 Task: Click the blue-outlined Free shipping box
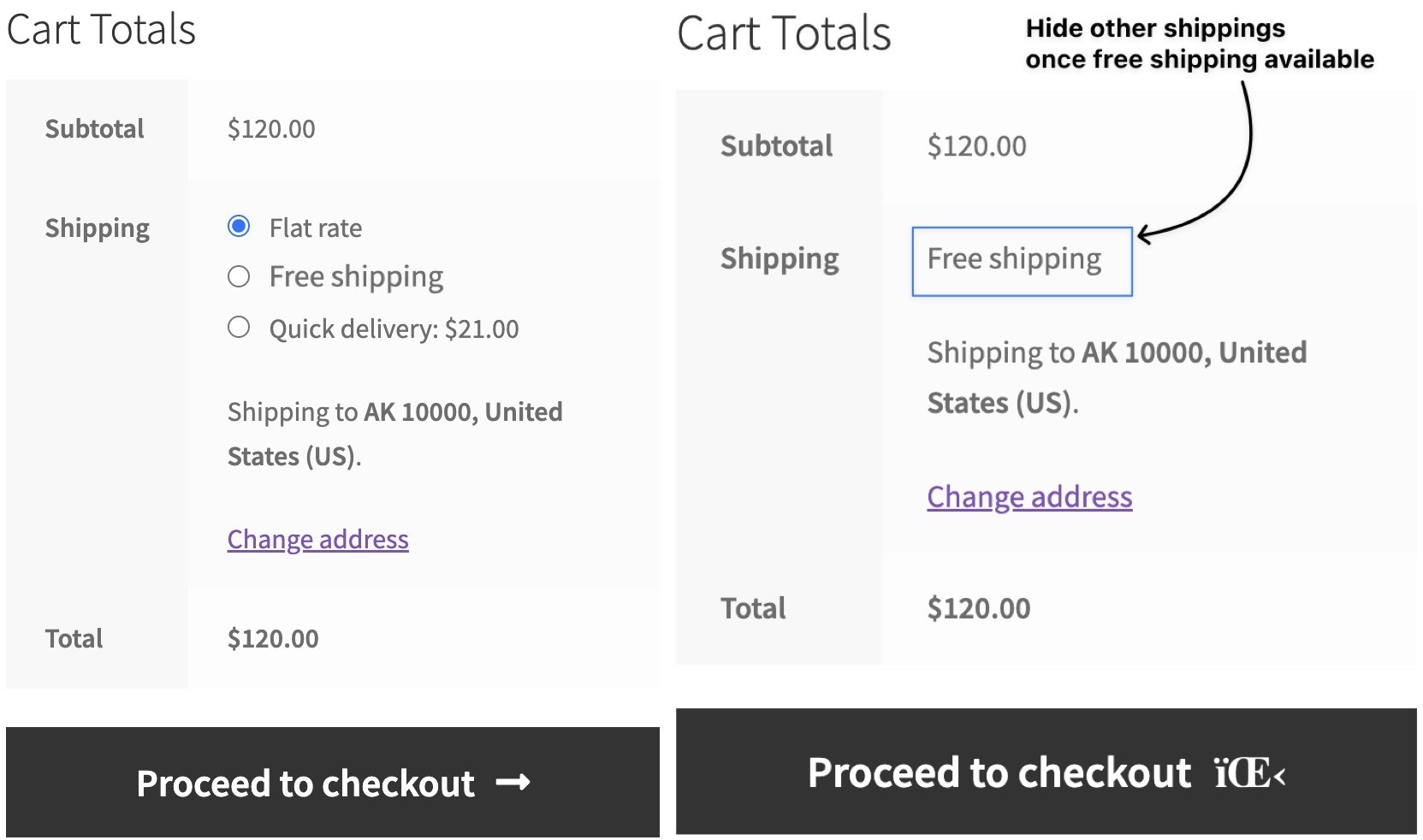tap(1022, 261)
